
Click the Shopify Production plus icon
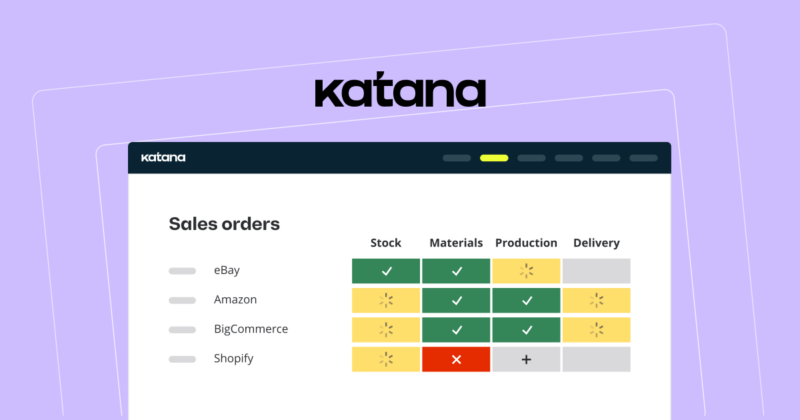click(x=526, y=359)
